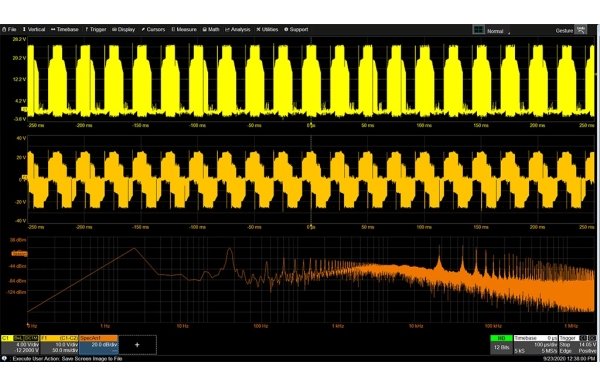600x390 pixels.
Task: Click the plus box to add trace
Action: coord(137,345)
